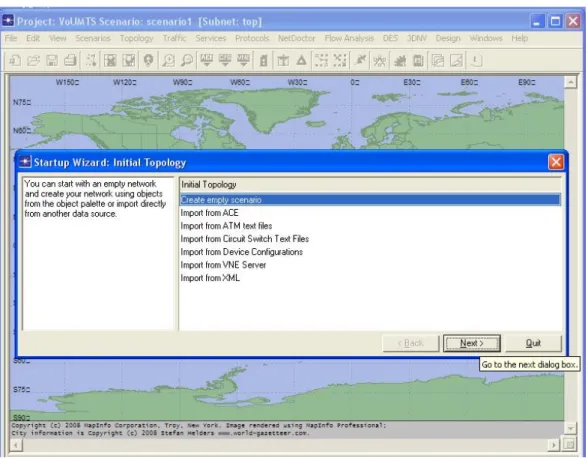
Task: Click the save diskette toolbar icon
Action: point(52,60)
